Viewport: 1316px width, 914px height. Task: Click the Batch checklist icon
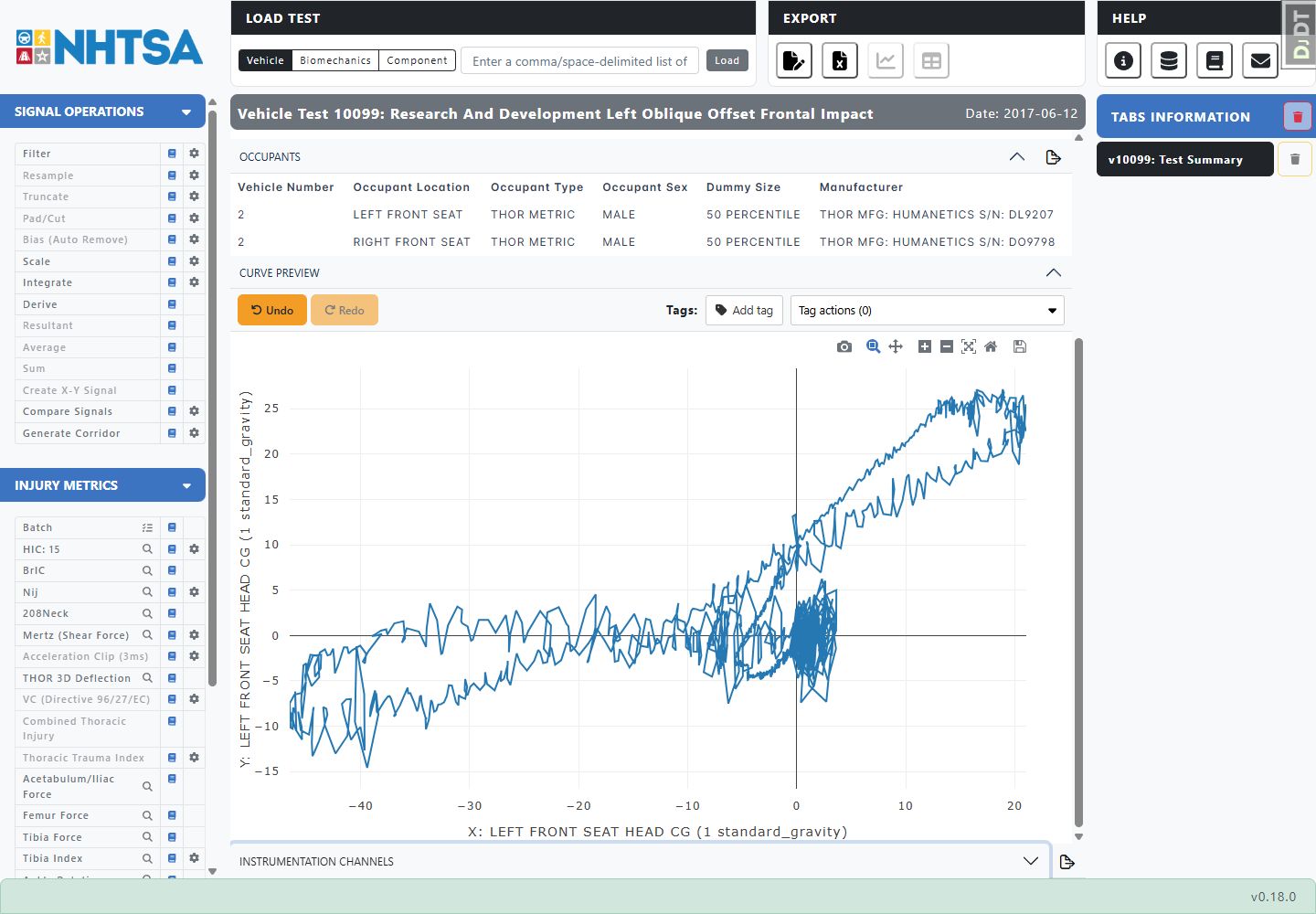tap(147, 527)
